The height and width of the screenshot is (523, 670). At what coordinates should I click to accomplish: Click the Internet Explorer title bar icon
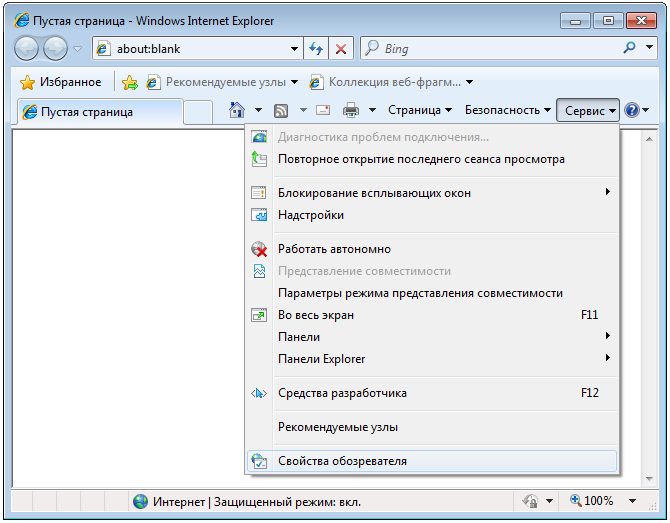pos(21,21)
